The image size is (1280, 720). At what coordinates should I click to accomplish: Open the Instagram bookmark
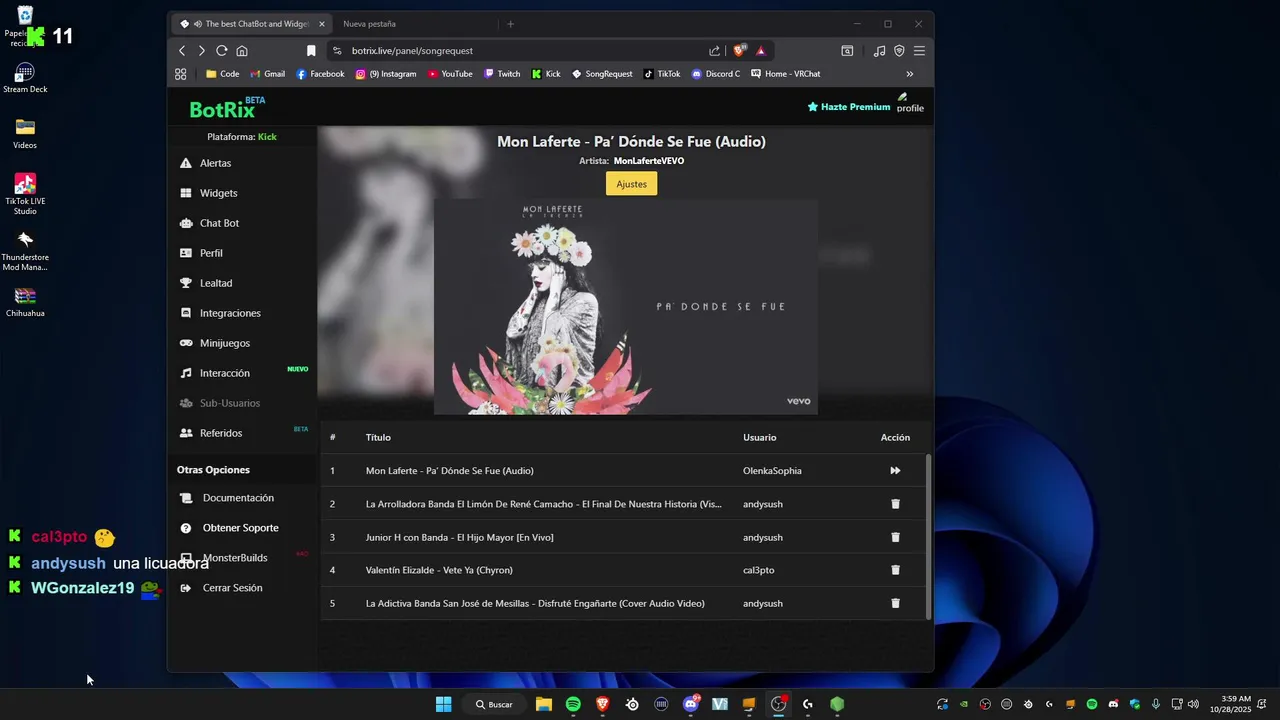click(386, 74)
